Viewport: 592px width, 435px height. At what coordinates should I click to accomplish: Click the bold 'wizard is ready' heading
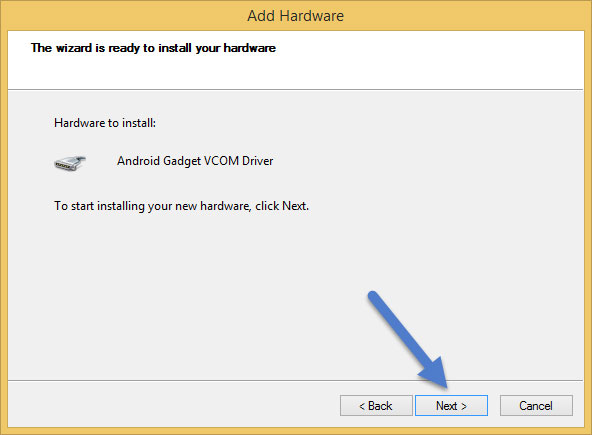153,48
